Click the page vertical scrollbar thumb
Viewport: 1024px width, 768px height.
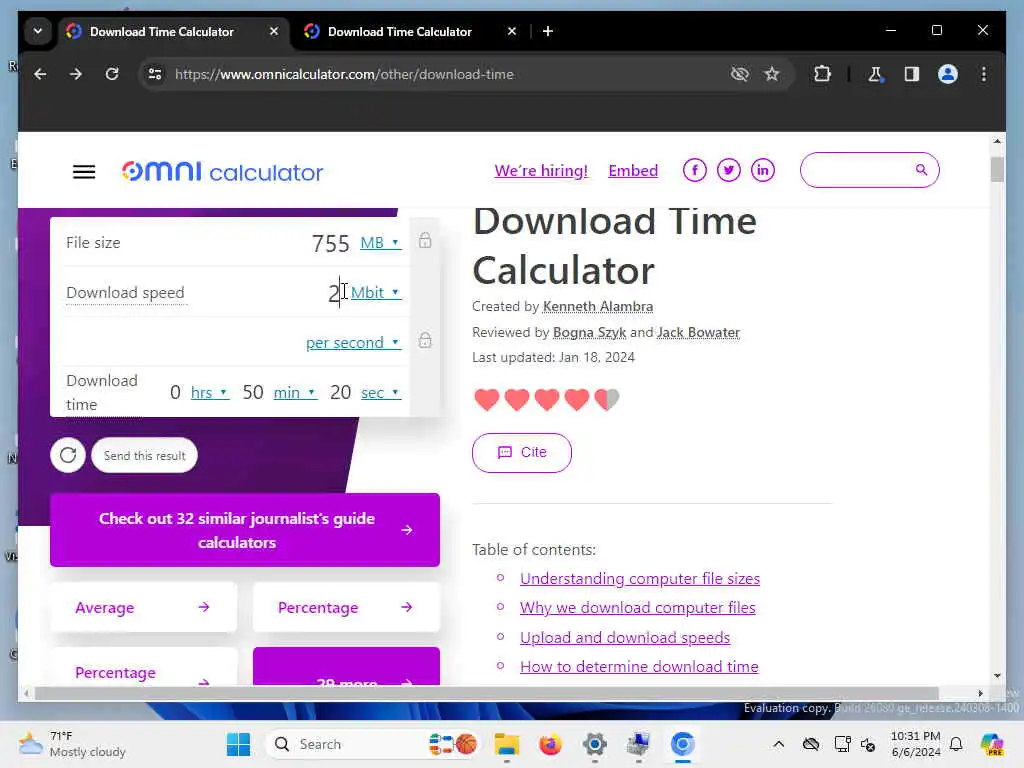tap(997, 170)
